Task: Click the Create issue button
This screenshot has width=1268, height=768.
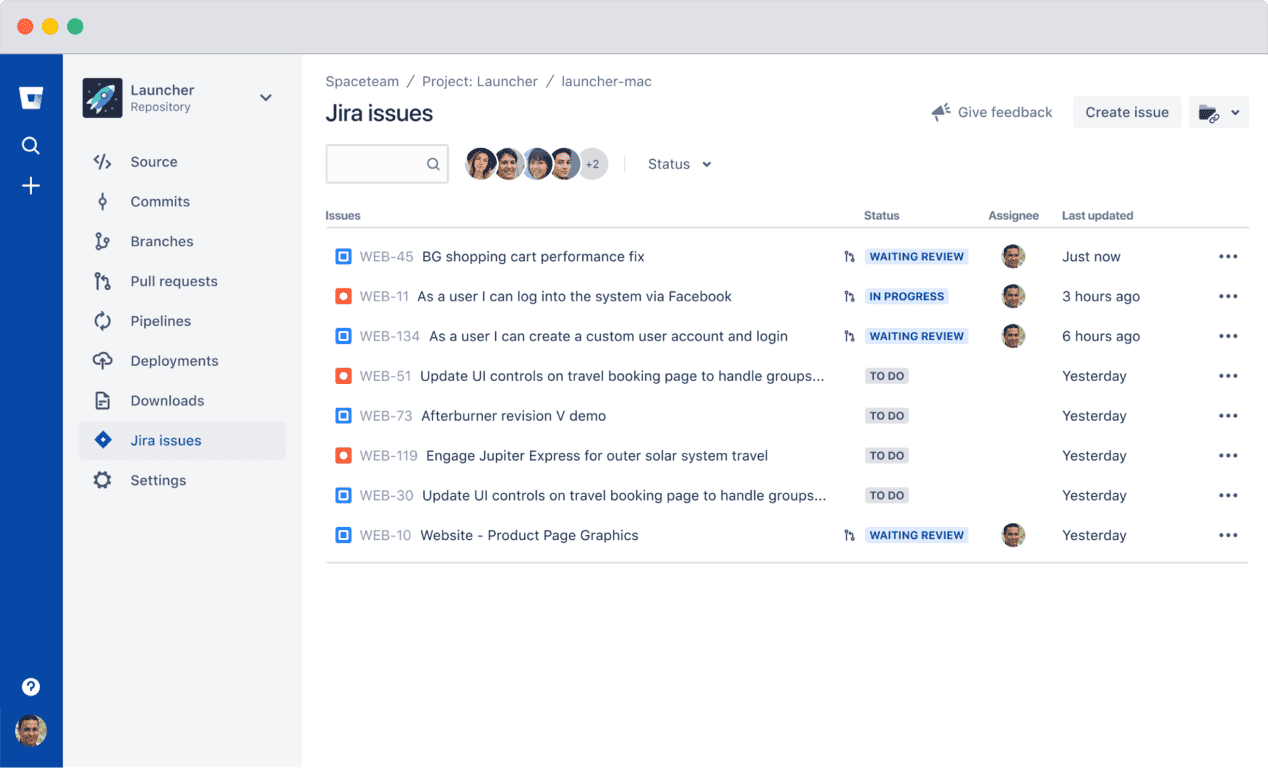Action: (x=1126, y=112)
